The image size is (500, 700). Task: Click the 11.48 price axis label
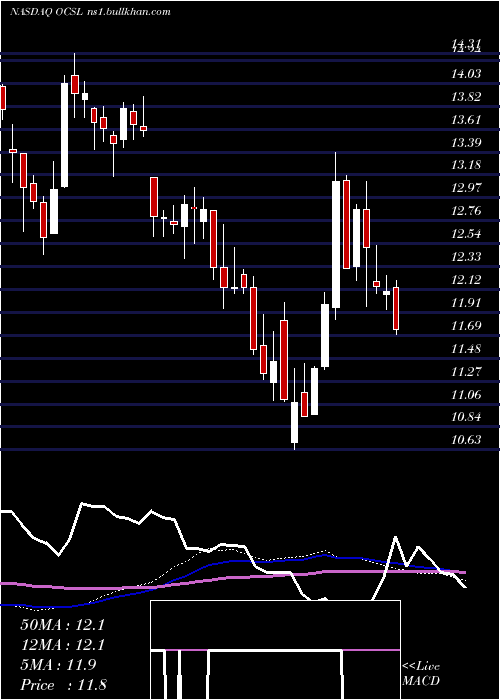pos(466,348)
